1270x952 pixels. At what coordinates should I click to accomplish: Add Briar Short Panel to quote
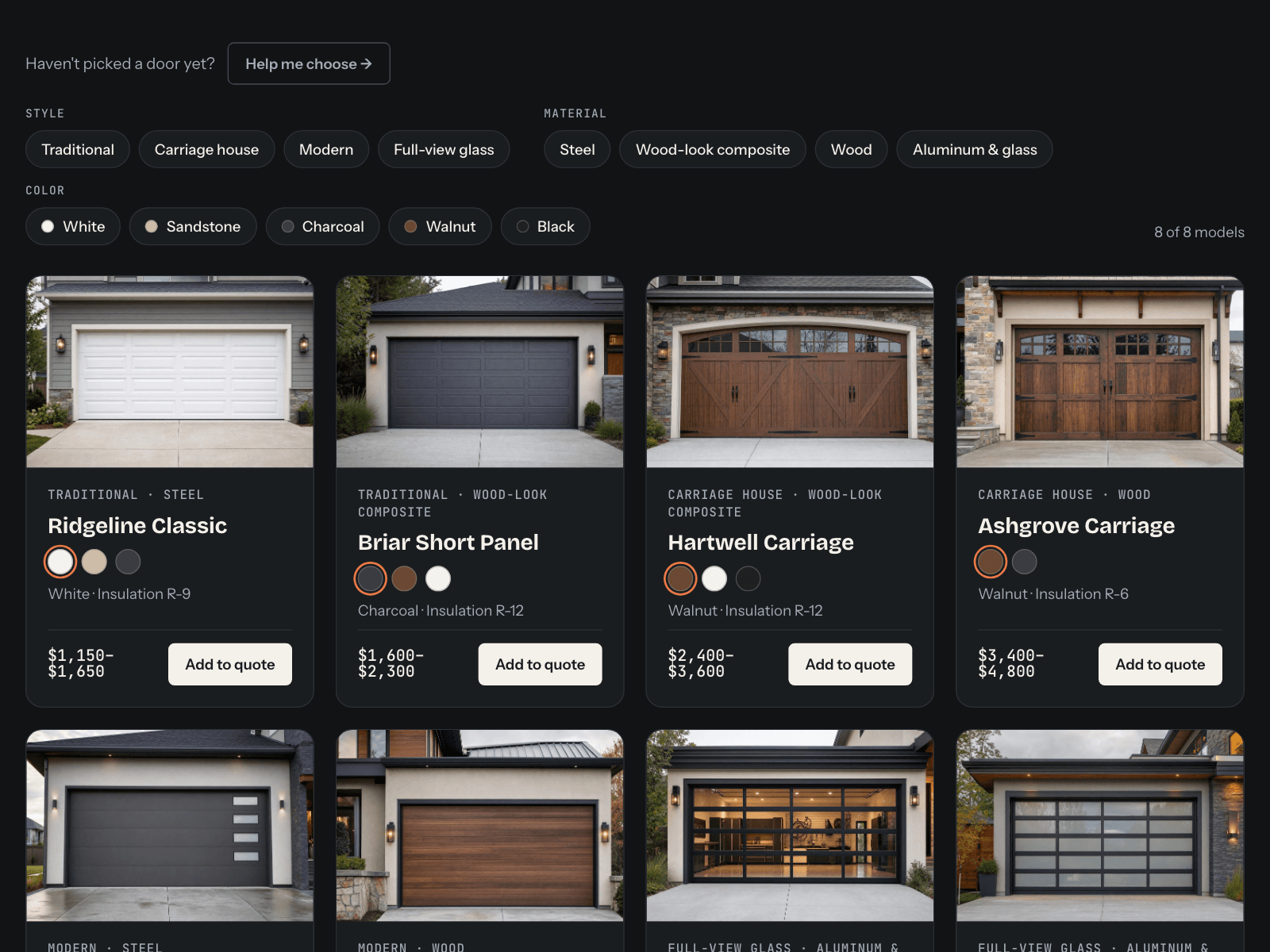click(541, 664)
